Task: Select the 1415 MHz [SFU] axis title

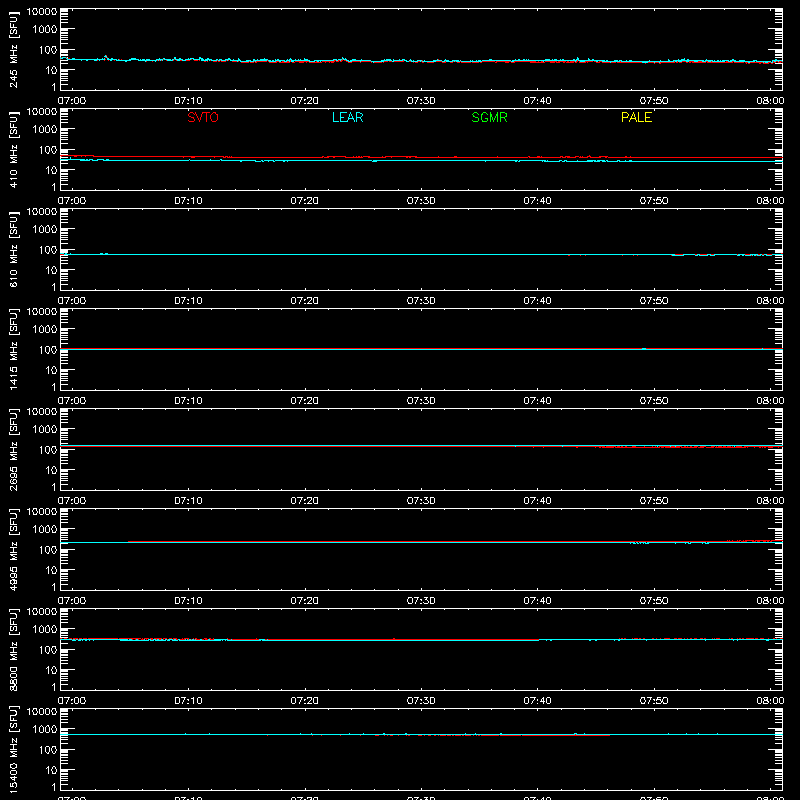Action: (x=13, y=349)
